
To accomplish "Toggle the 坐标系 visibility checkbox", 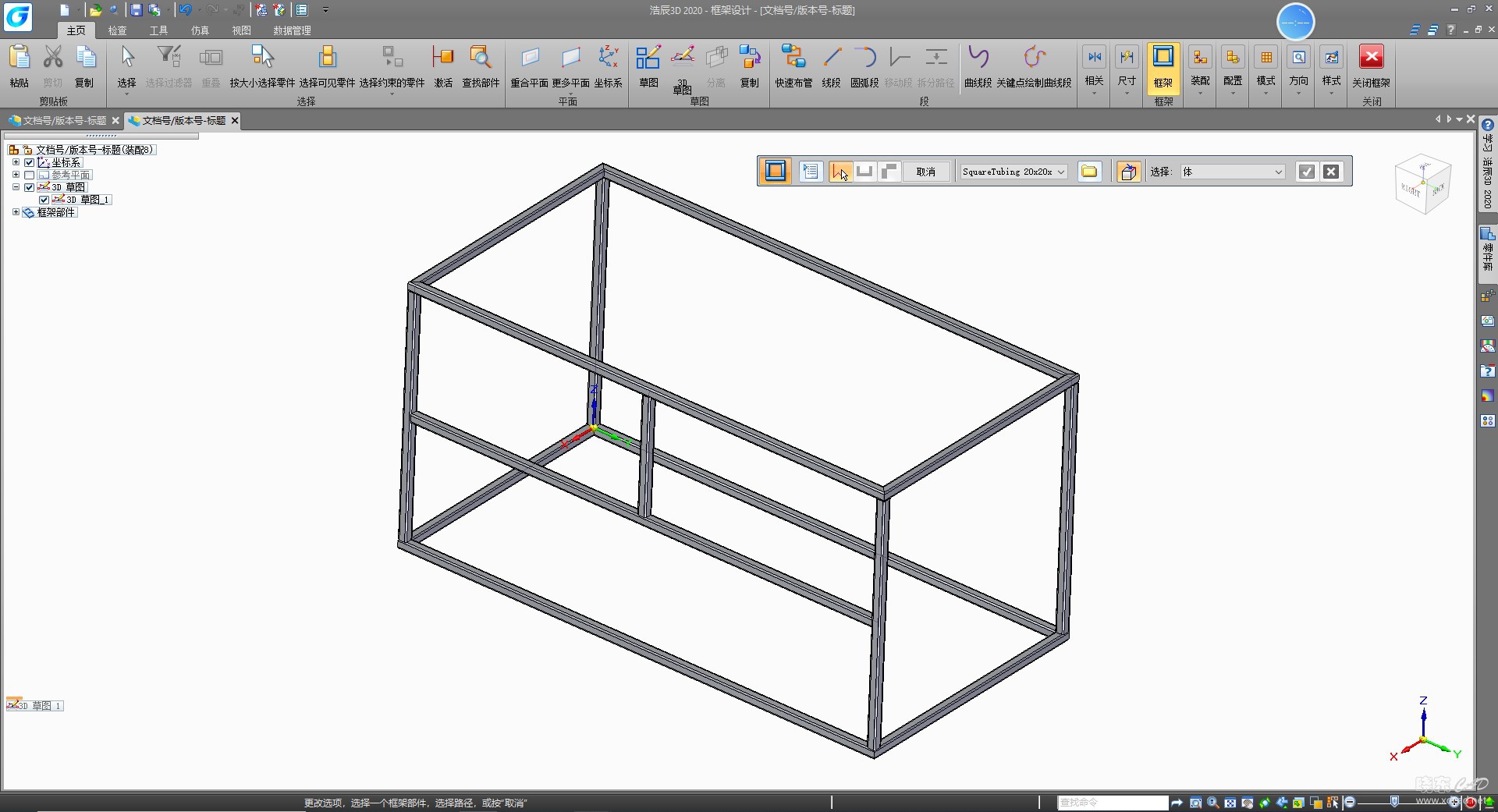I will tap(30, 163).
